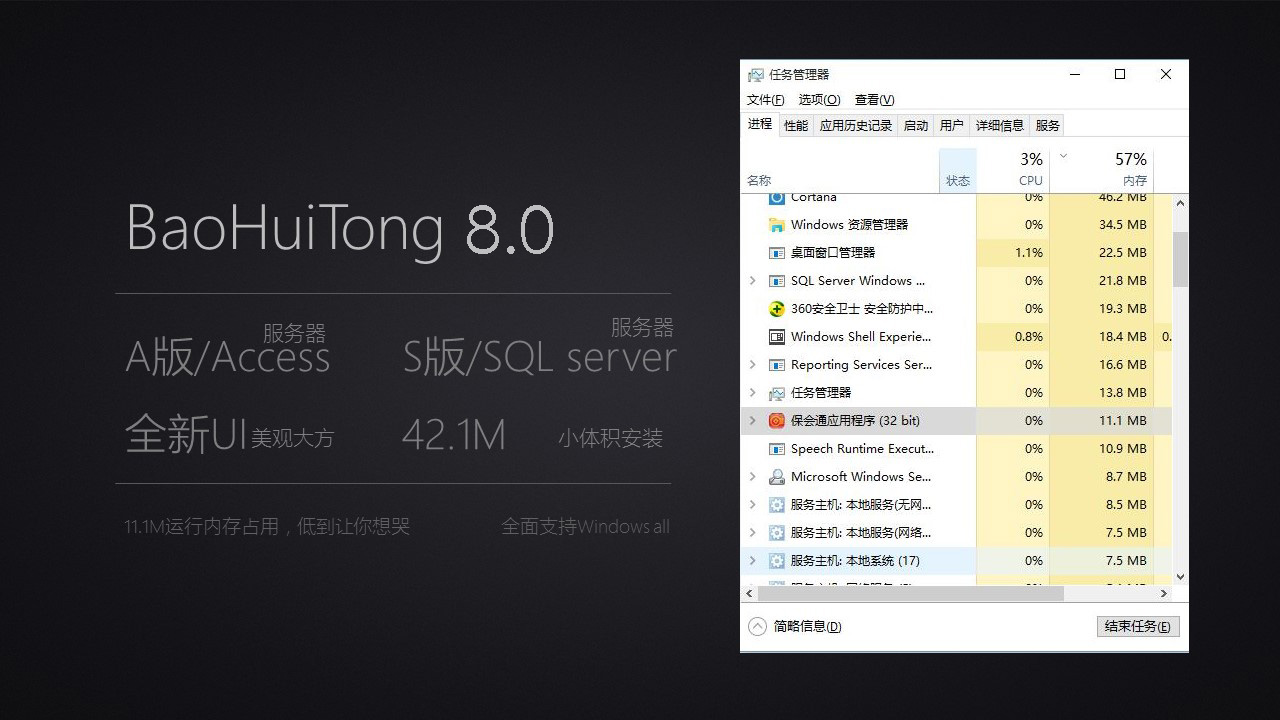Click the Speech Runtime Executable icon
Screen dimensions: 1280x720
click(x=776, y=449)
